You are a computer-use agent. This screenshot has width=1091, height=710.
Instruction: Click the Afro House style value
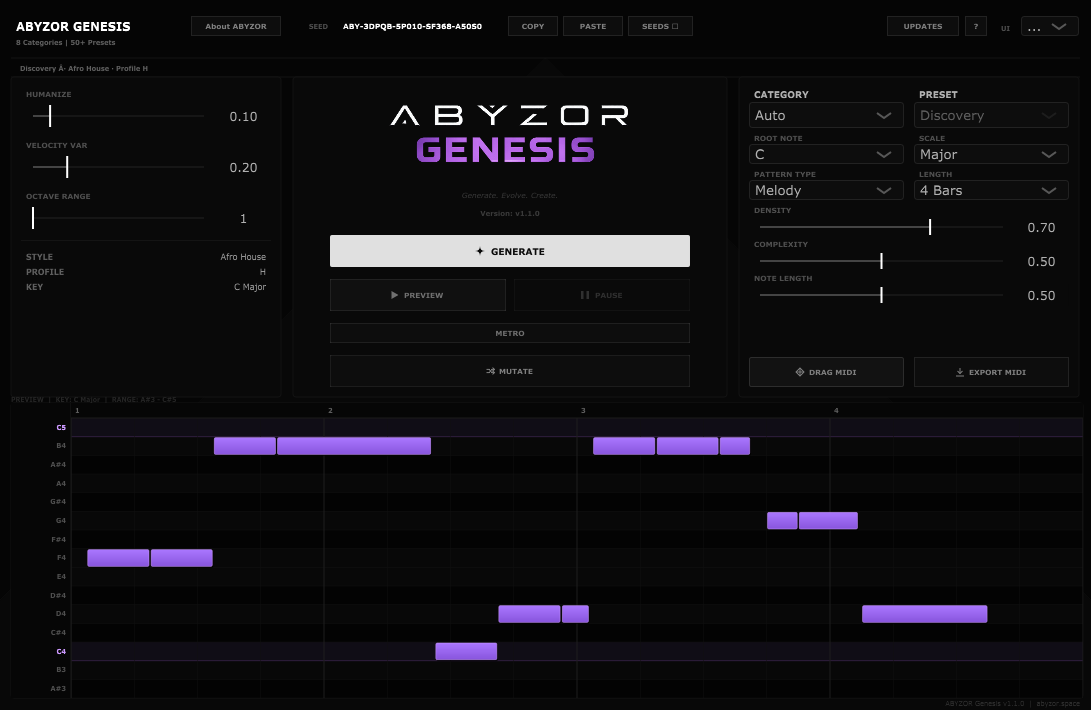coord(243,257)
